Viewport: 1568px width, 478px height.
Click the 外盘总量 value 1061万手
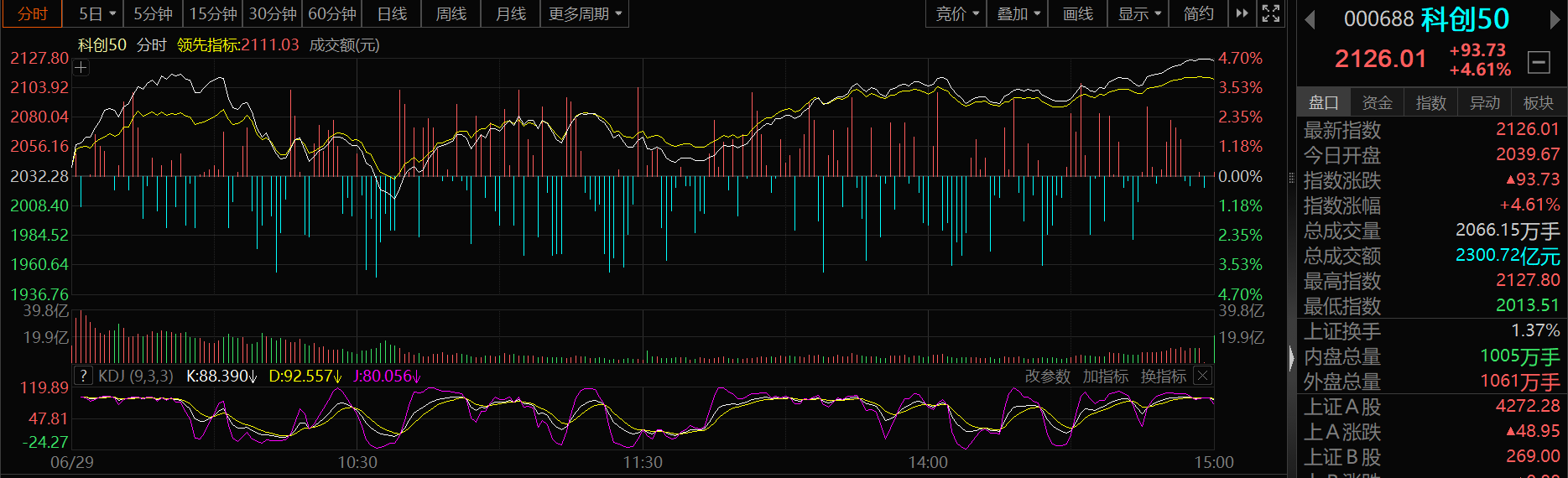[1519, 382]
